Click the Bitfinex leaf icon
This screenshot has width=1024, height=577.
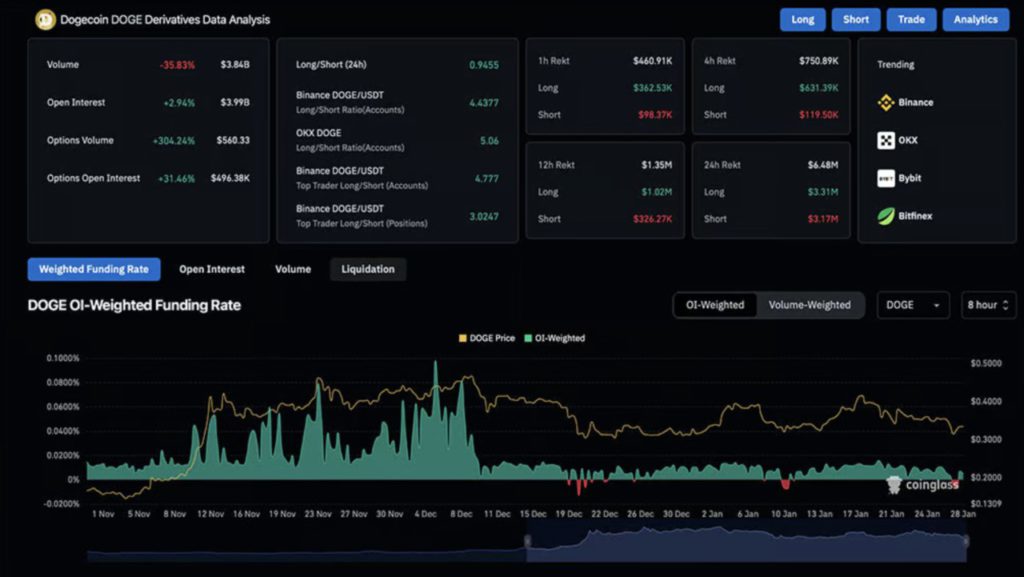(x=886, y=216)
